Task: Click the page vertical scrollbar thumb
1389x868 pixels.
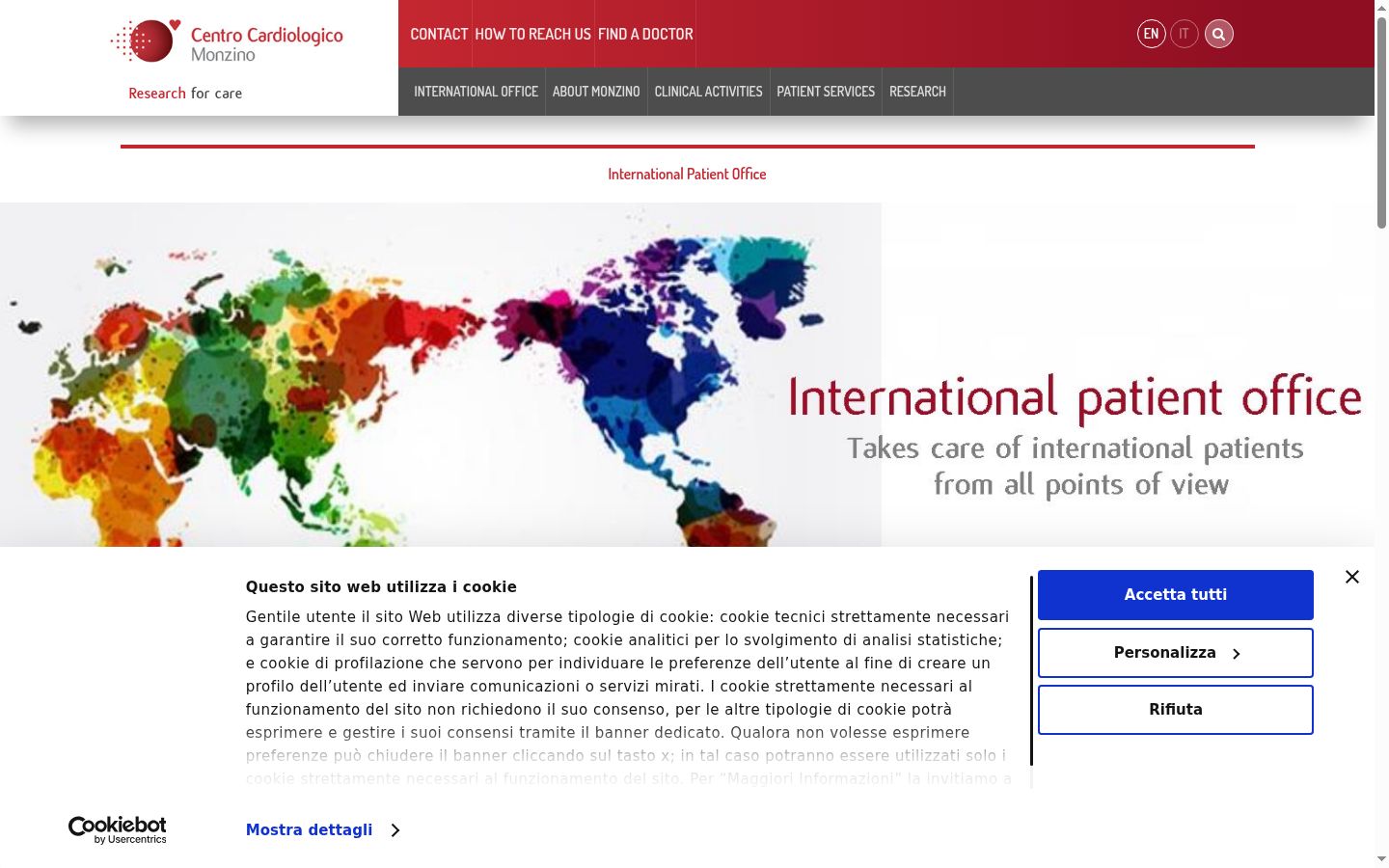Action: tap(1381, 123)
